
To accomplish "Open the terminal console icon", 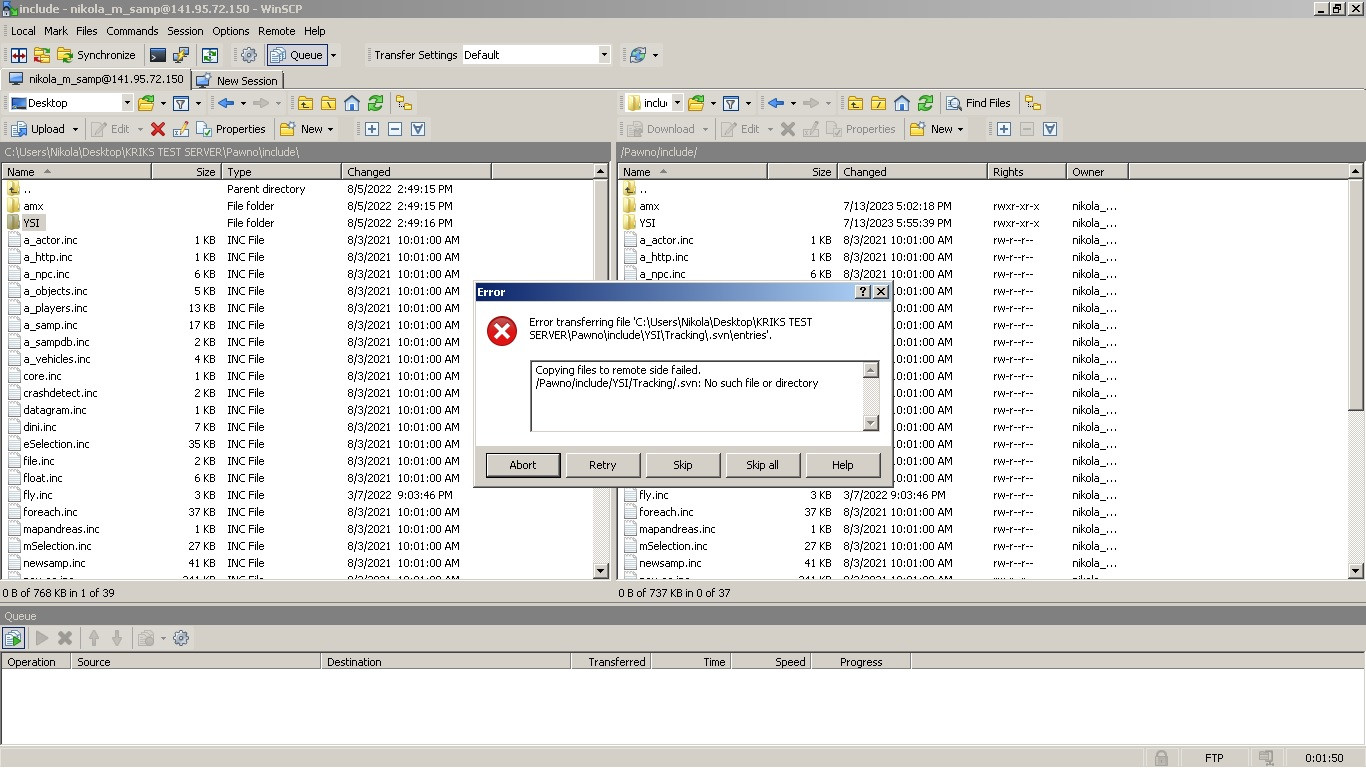I will pyautogui.click(x=158, y=55).
